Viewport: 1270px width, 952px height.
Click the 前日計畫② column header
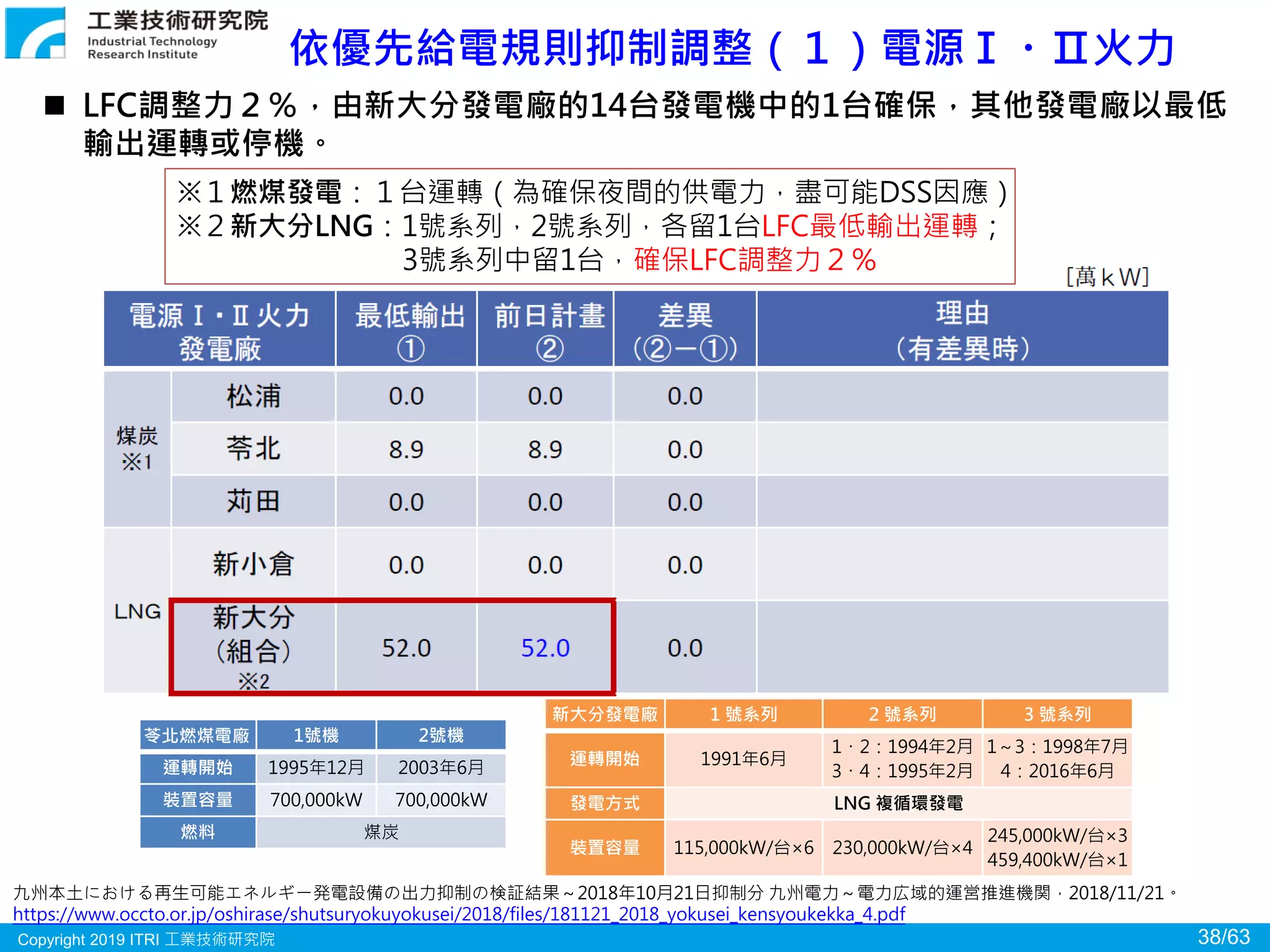point(545,329)
